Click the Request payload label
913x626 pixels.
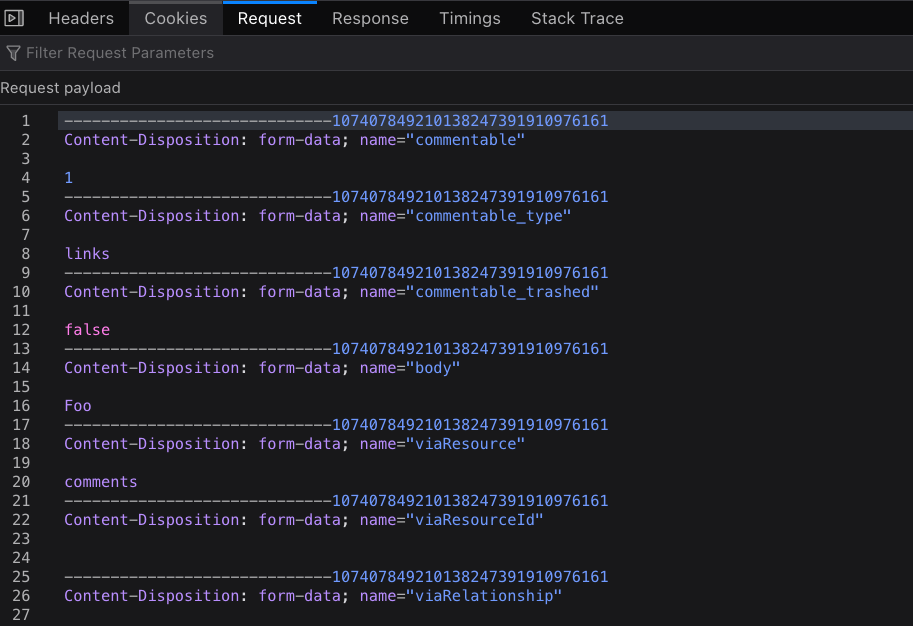coord(60,88)
